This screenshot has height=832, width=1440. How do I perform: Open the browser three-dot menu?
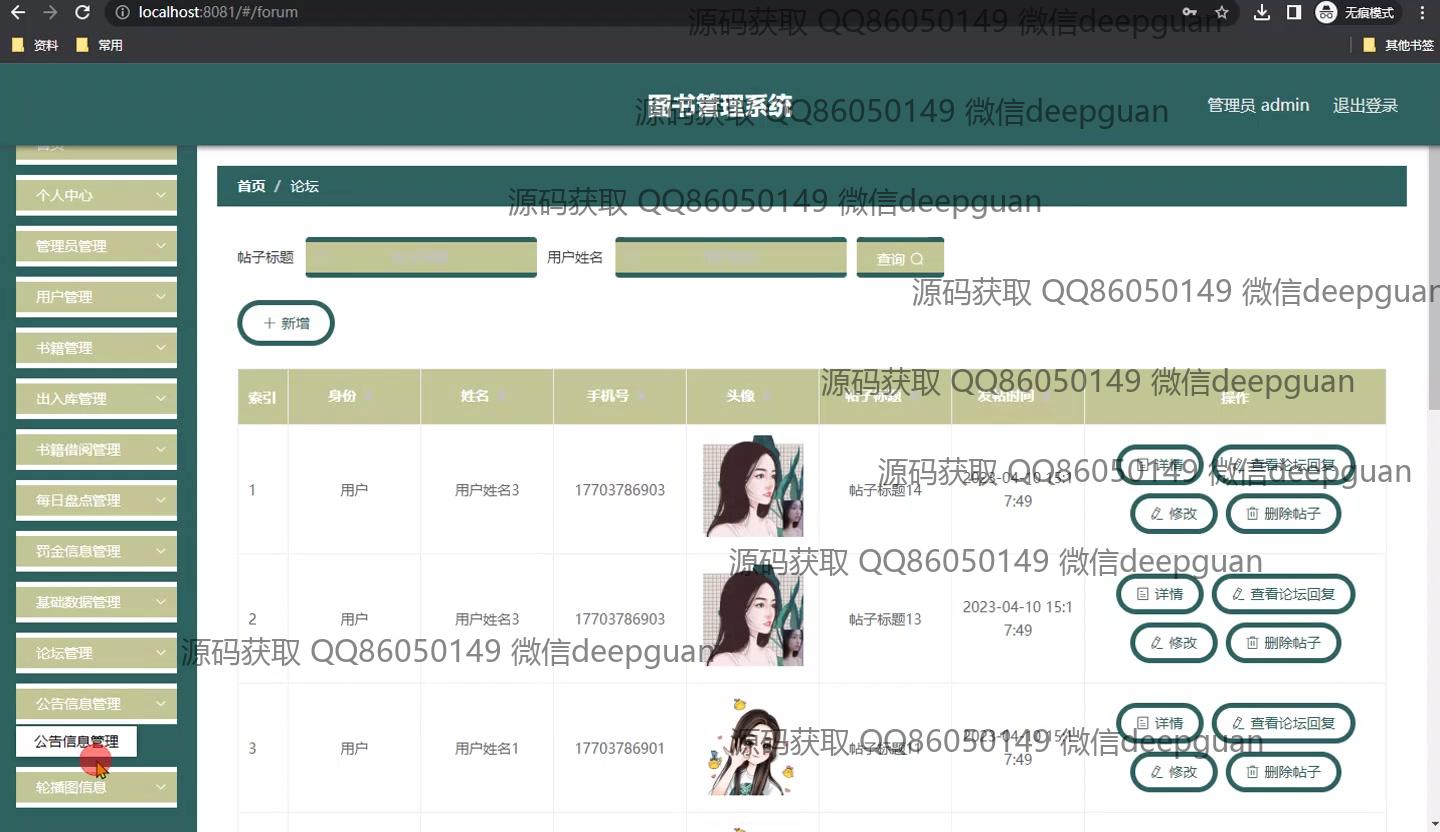click(x=1423, y=13)
